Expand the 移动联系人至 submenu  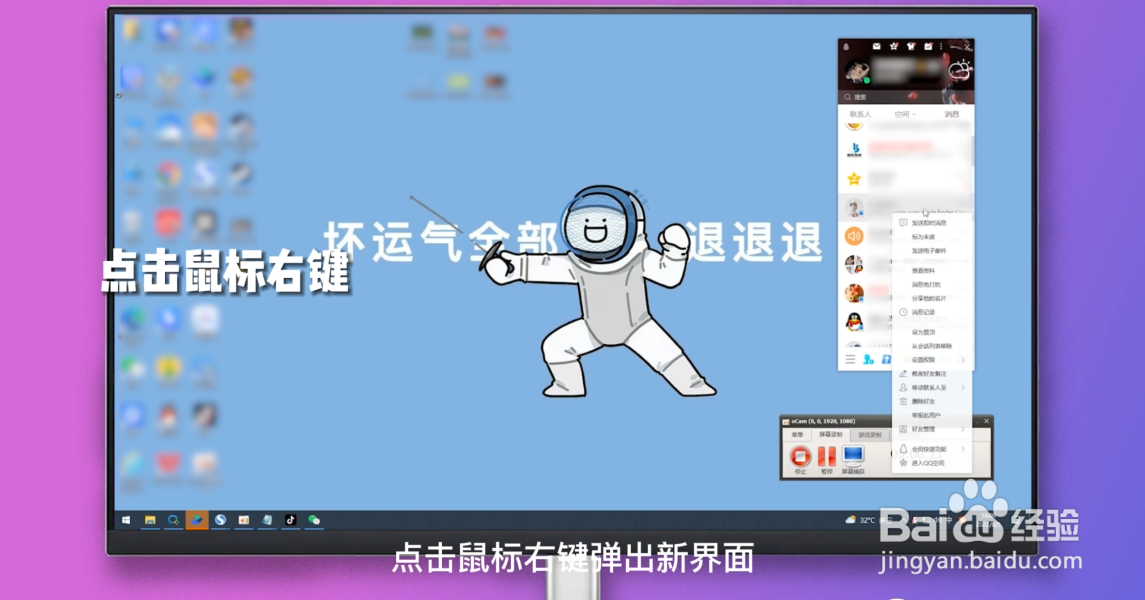tap(933, 388)
